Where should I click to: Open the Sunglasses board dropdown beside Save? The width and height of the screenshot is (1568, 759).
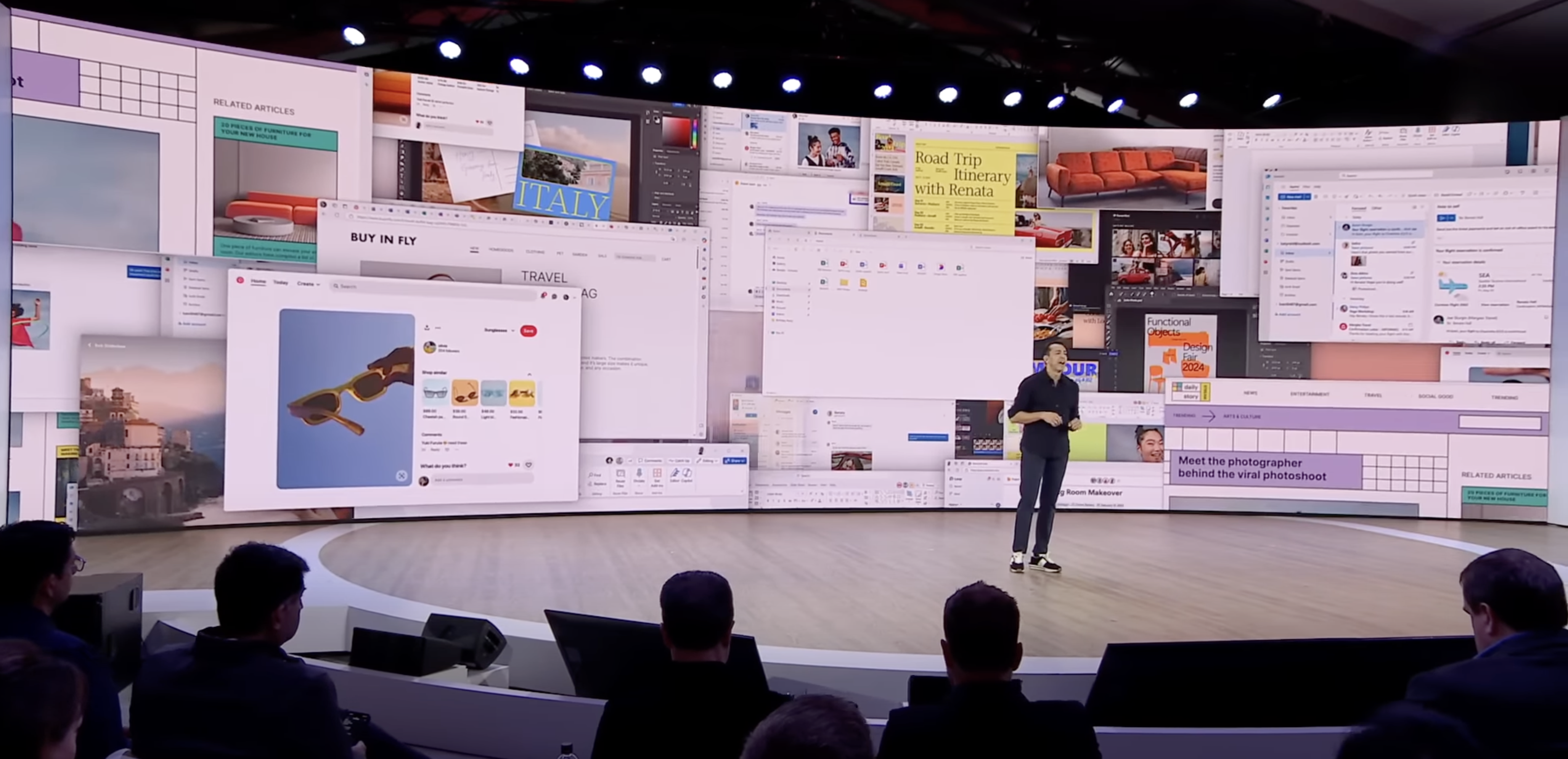pos(499,331)
